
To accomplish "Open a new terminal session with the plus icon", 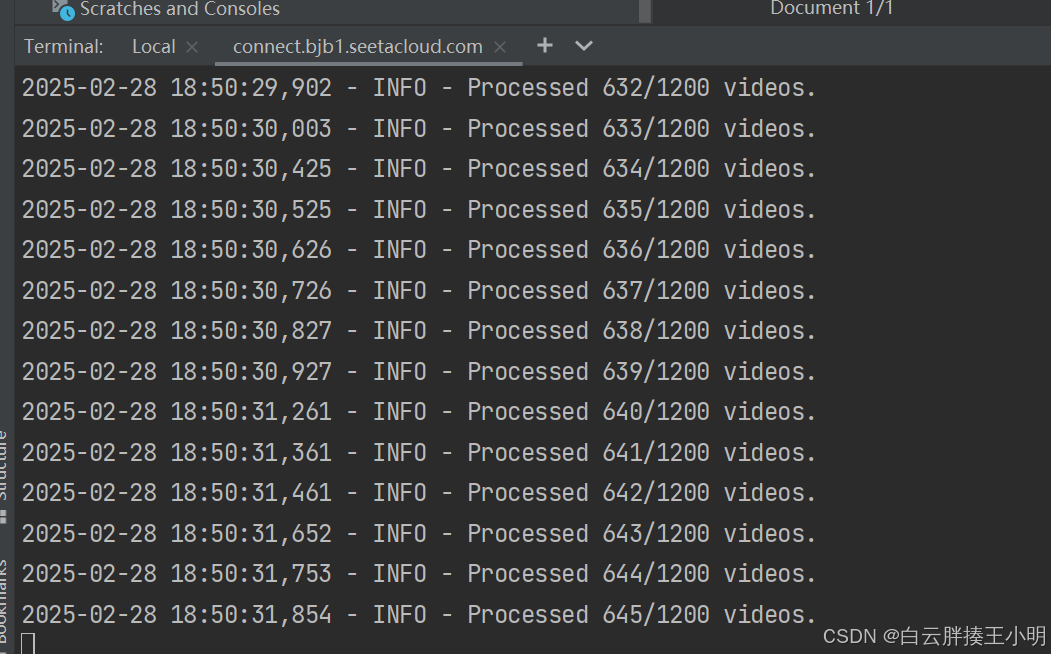I will (544, 45).
